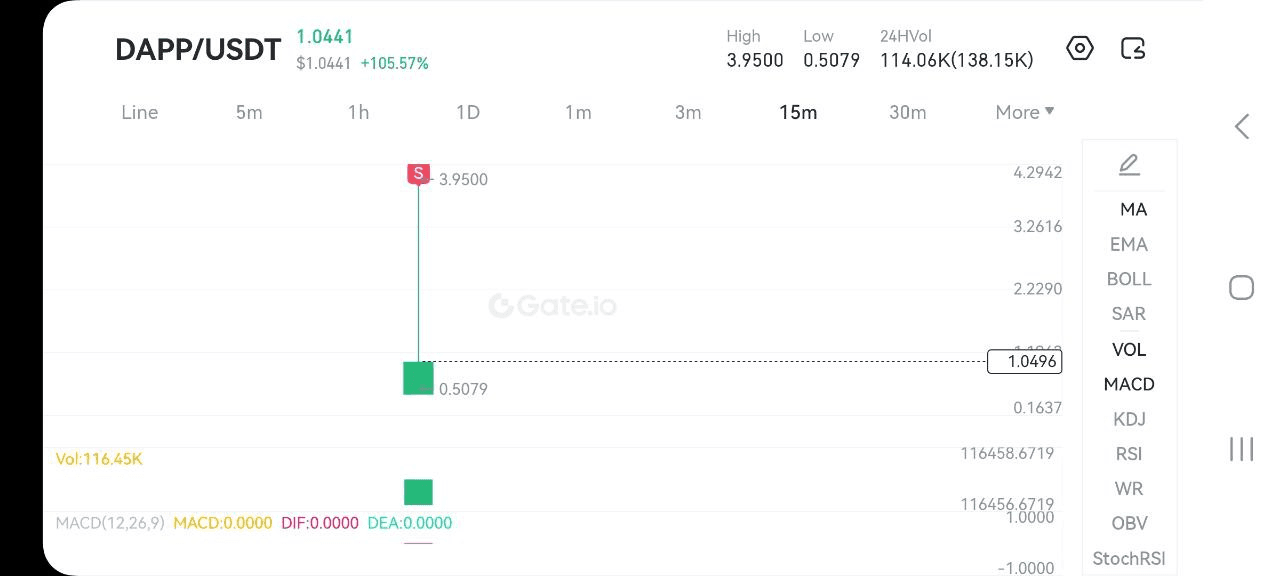Click the icon right of the settings hexagon
1280x576 pixels.
click(x=1133, y=48)
